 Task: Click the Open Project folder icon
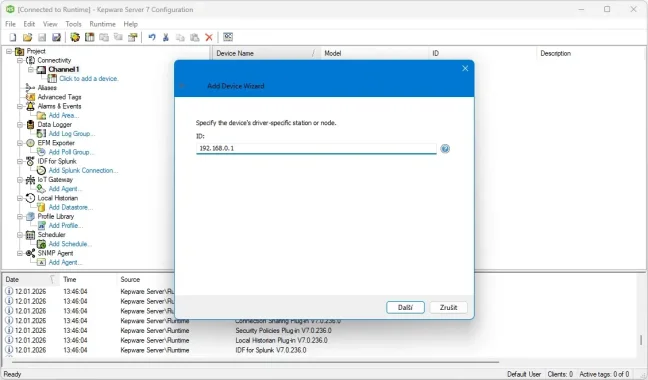point(27,37)
